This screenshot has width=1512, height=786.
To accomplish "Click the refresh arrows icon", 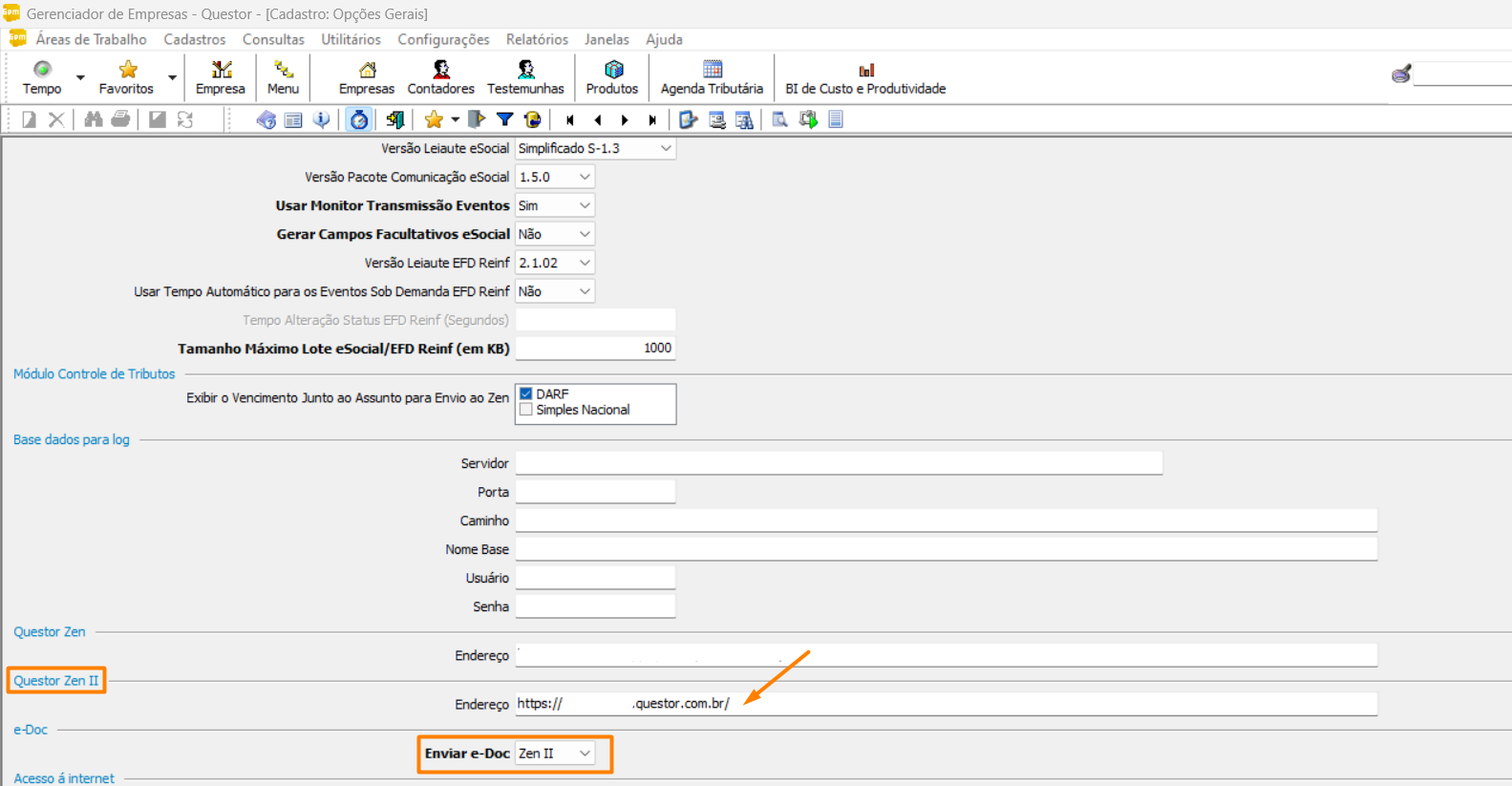I will coord(185,119).
